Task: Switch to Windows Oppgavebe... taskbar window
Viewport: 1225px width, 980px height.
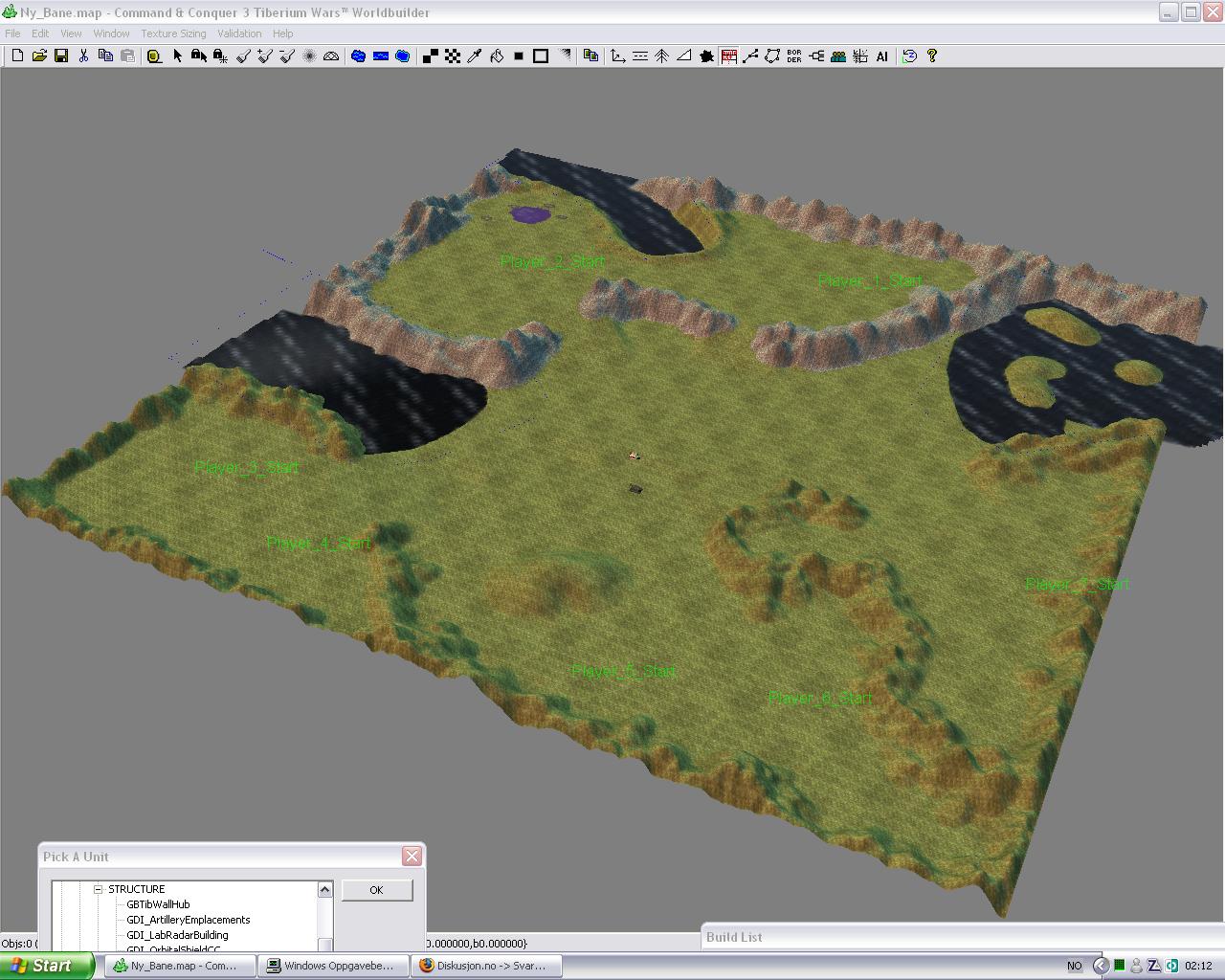Action: pyautogui.click(x=332, y=966)
